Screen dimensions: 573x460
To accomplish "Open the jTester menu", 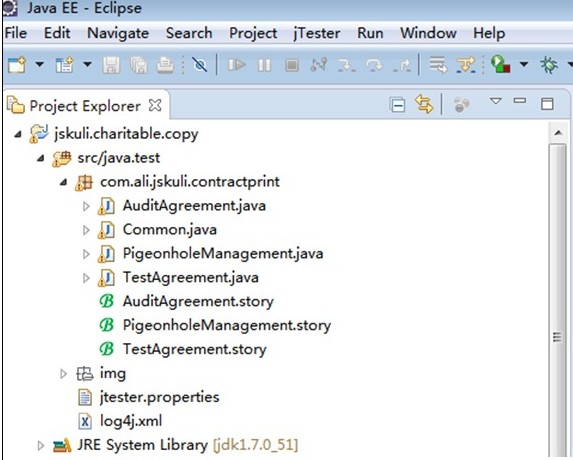I will [317, 33].
